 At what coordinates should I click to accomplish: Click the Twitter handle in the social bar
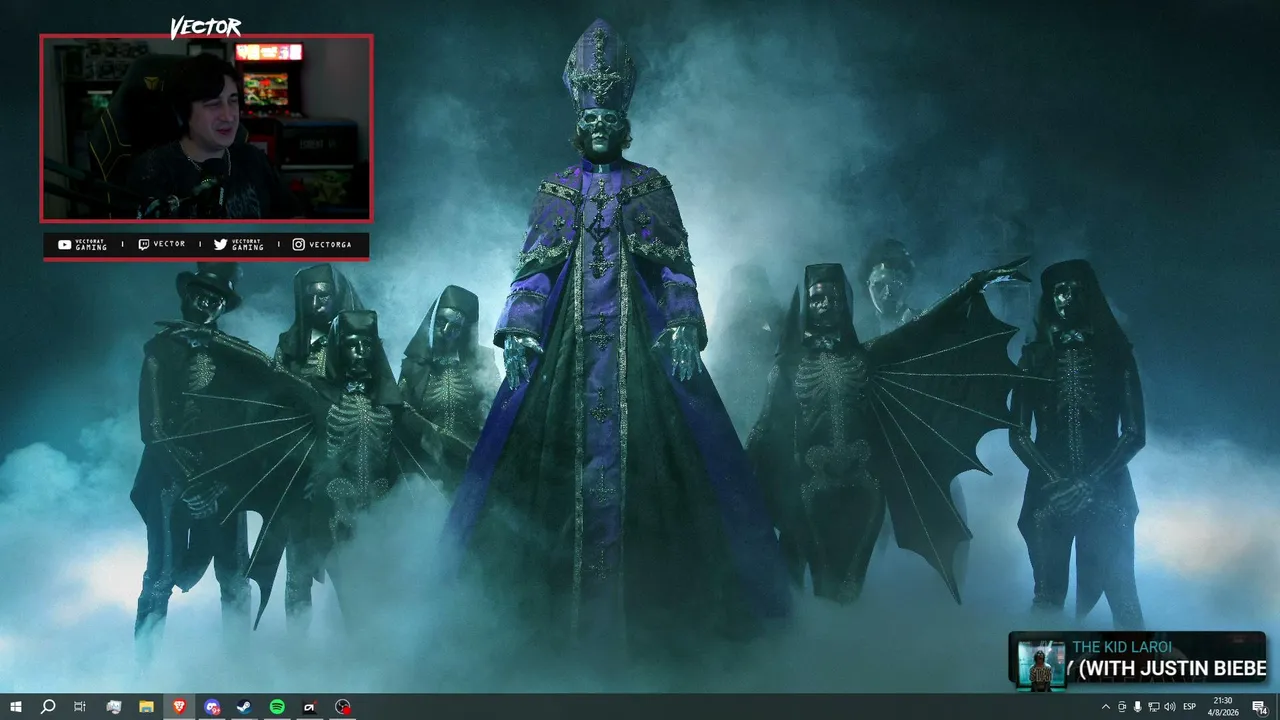[x=248, y=245]
